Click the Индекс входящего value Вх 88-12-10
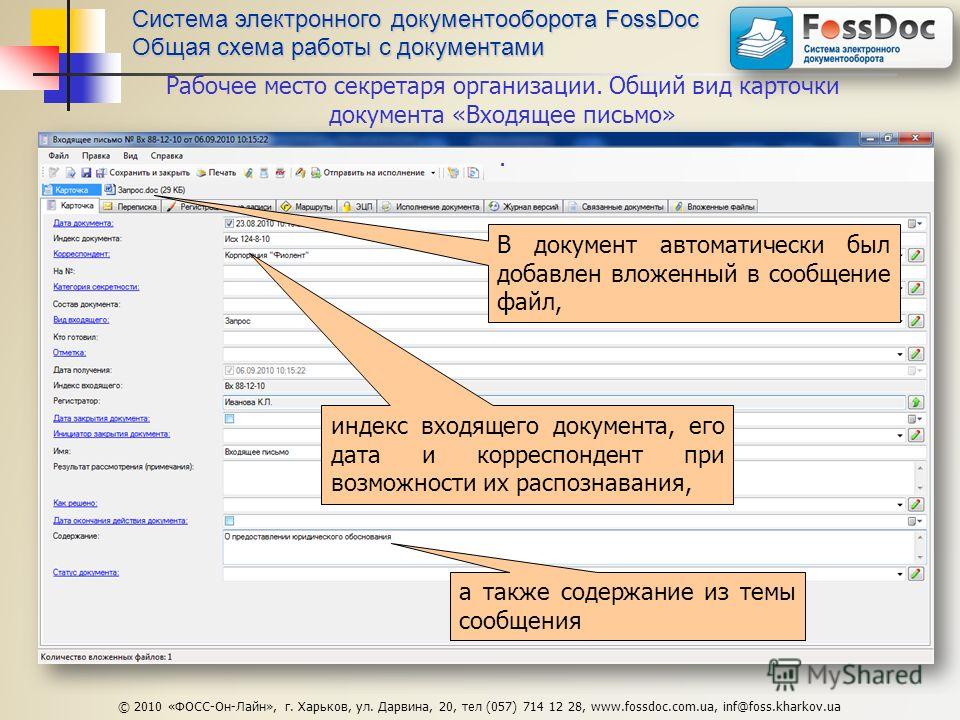 coord(244,386)
